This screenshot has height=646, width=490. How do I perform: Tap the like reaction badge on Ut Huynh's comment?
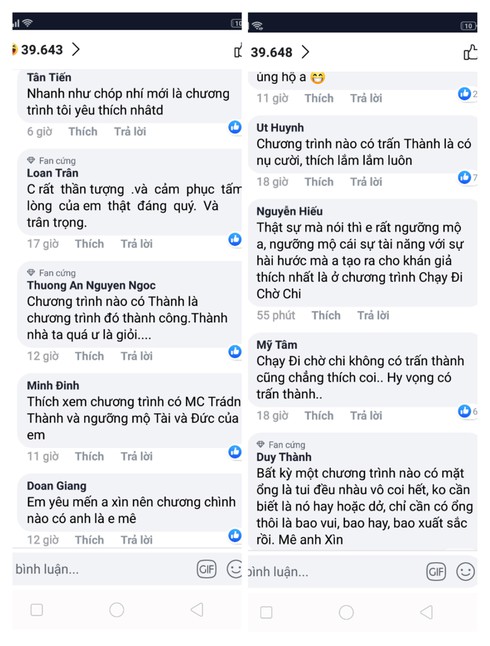click(464, 177)
